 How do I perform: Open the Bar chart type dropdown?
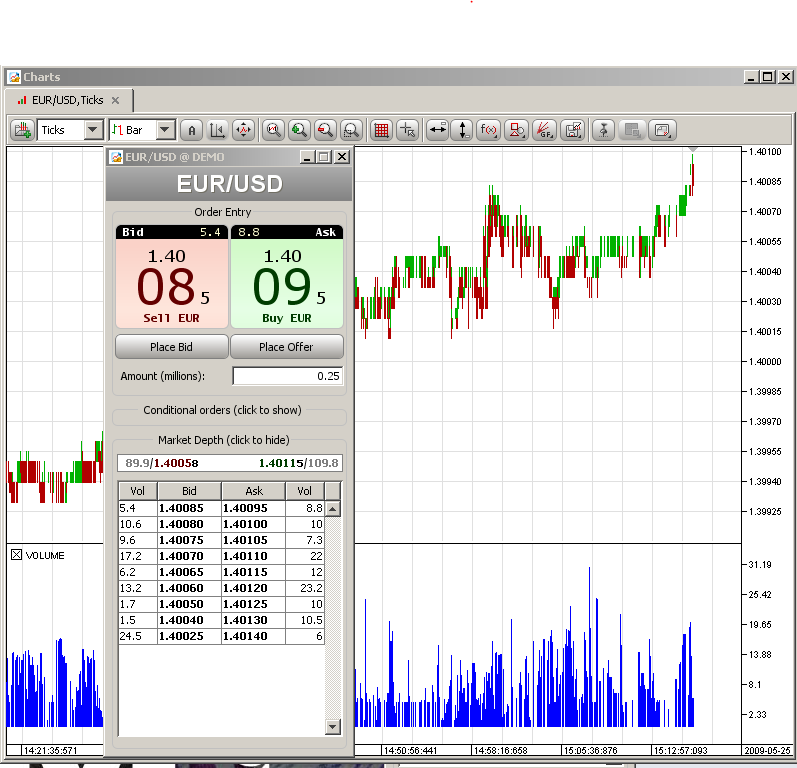pyautogui.click(x=165, y=130)
